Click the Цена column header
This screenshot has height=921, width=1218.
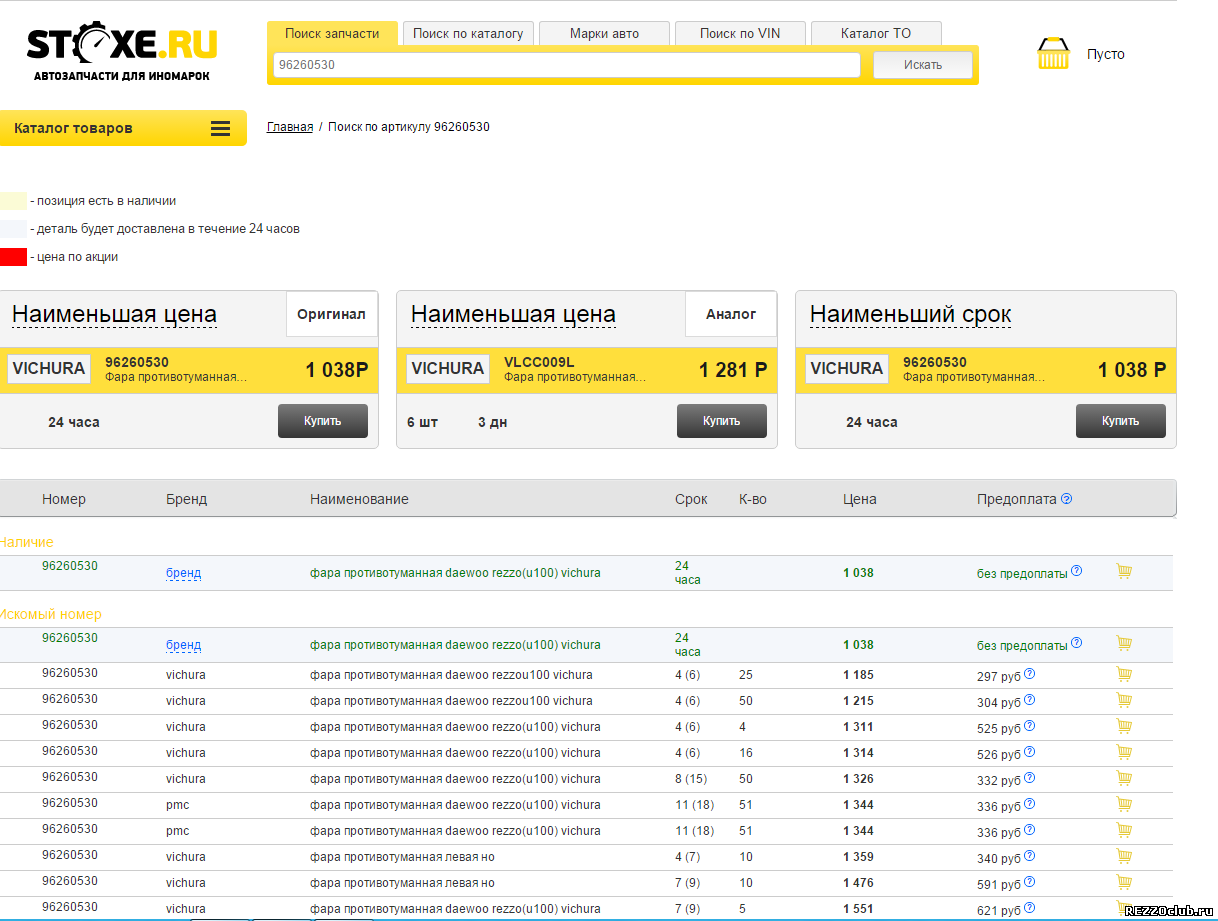click(860, 499)
